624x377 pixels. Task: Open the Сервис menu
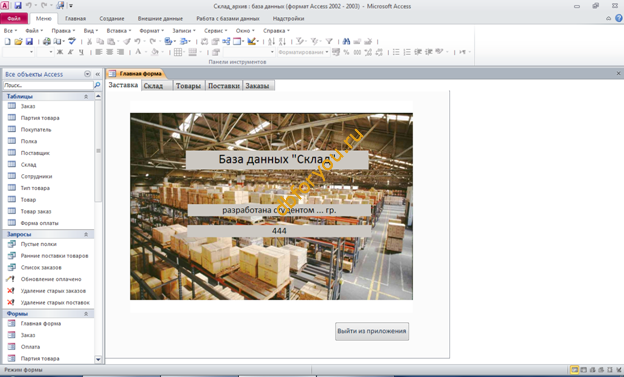[215, 31]
